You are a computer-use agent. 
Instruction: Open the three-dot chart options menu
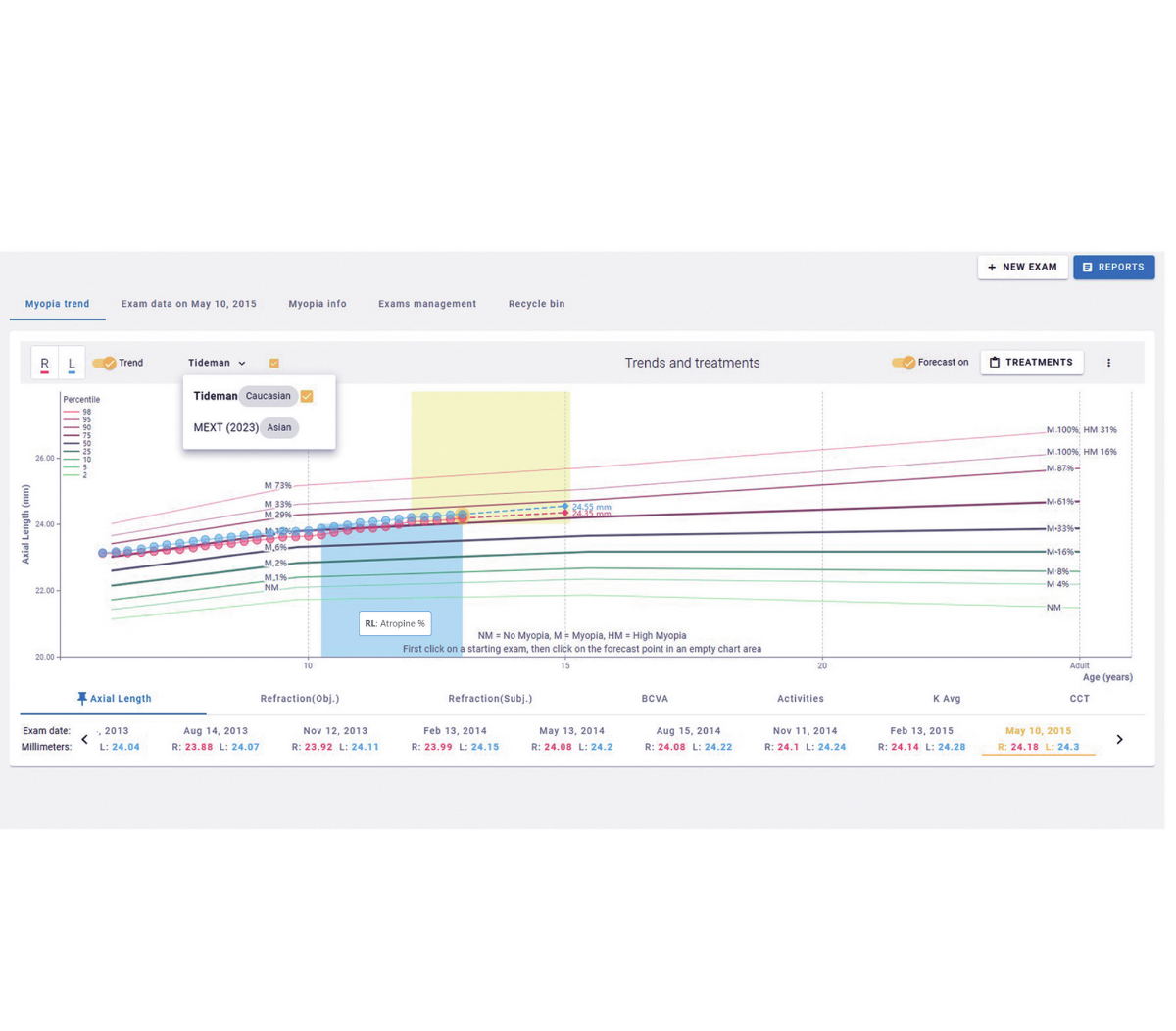point(1108,363)
